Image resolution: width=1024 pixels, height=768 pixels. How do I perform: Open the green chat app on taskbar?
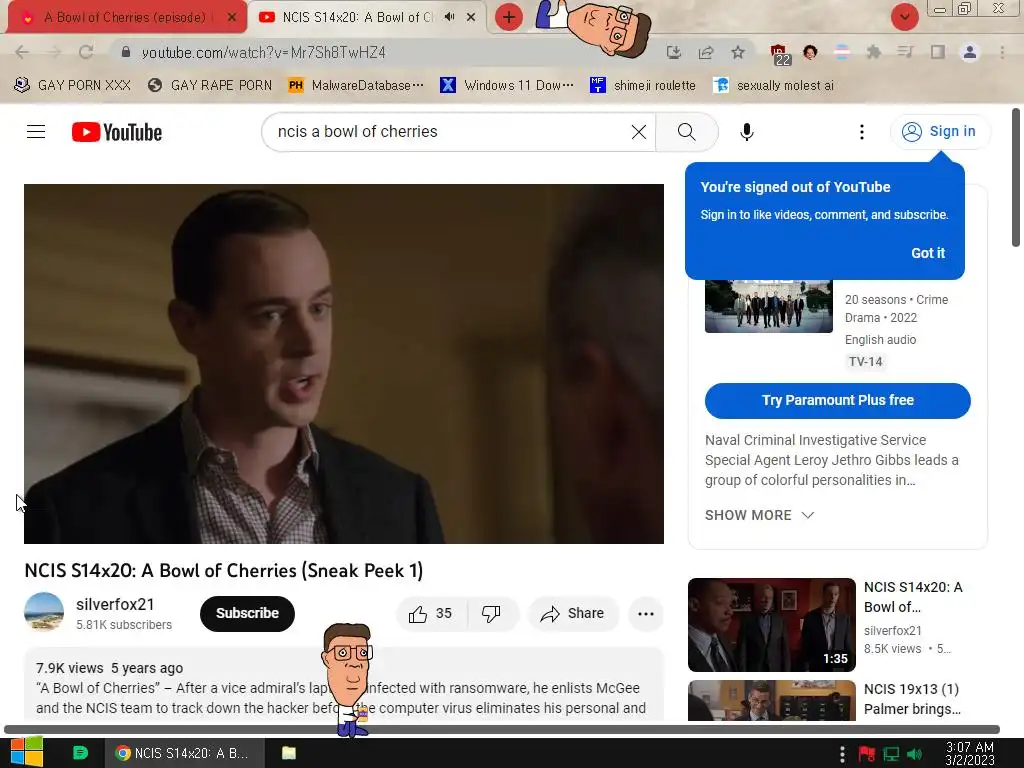[x=80, y=752]
